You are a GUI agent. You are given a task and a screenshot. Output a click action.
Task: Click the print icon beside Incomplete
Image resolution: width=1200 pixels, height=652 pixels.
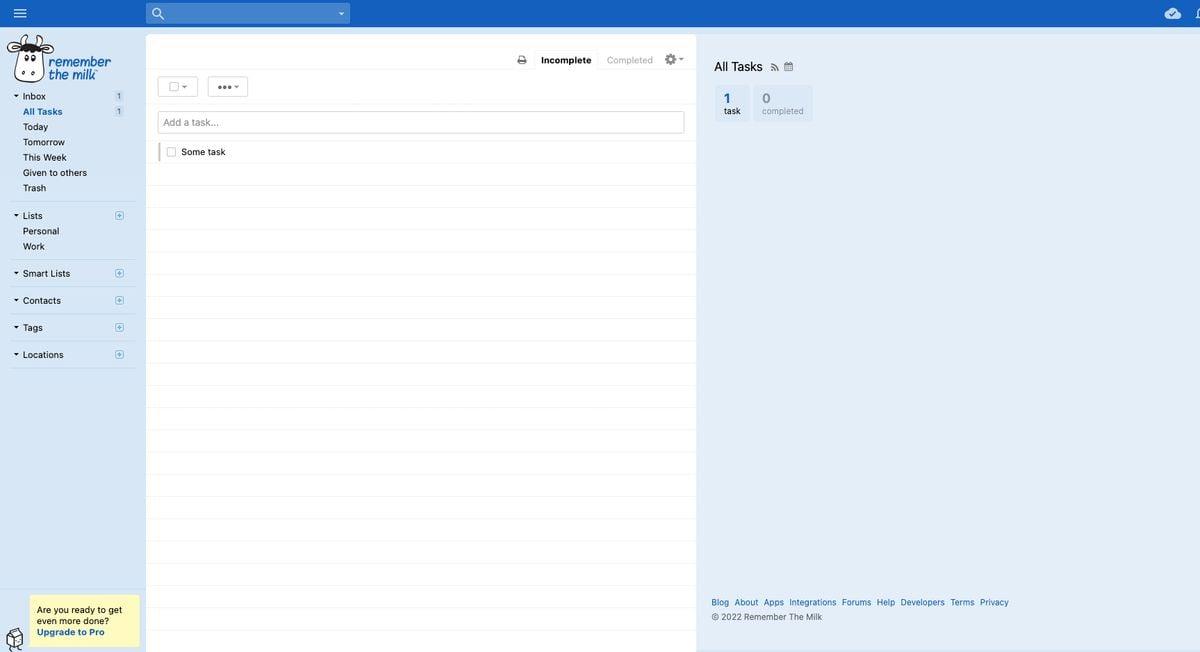(x=522, y=60)
